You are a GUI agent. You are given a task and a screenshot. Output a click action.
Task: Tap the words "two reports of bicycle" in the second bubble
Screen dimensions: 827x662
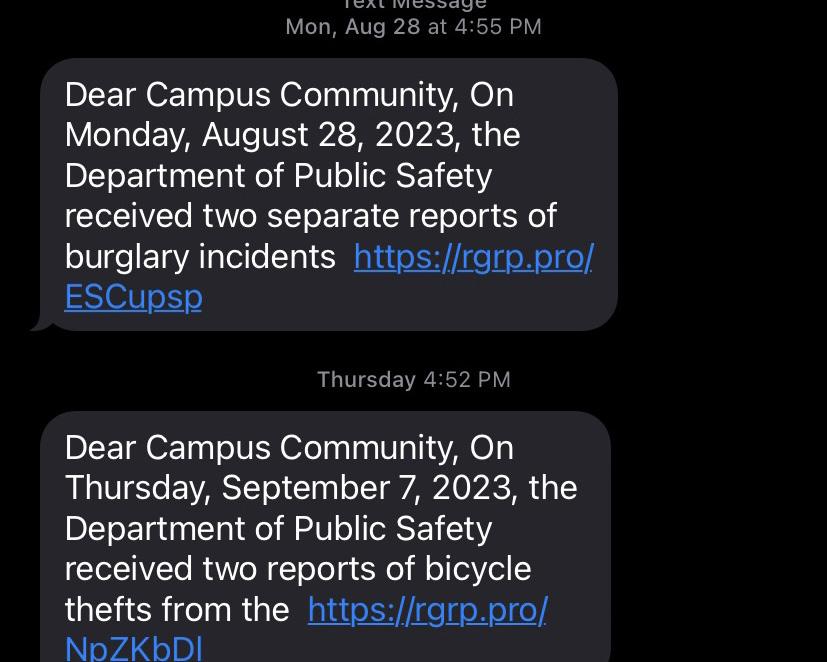pos(367,569)
